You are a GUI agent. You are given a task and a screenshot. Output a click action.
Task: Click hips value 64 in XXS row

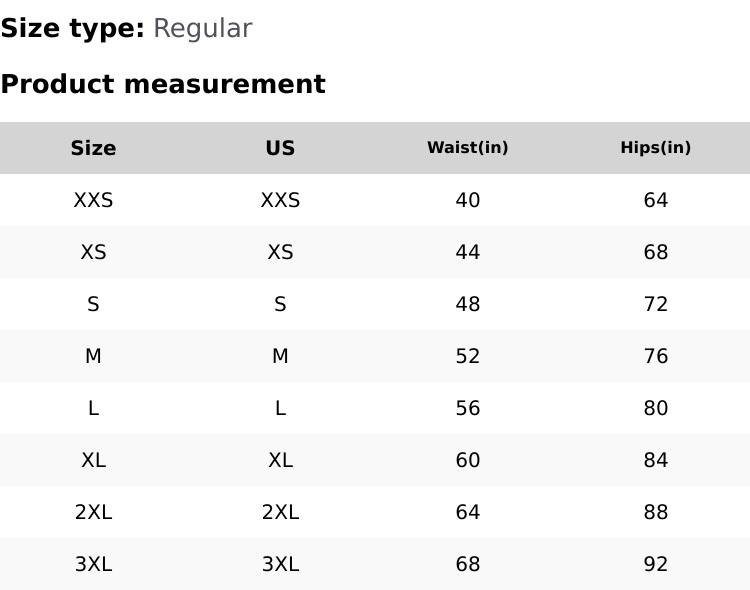tap(655, 200)
